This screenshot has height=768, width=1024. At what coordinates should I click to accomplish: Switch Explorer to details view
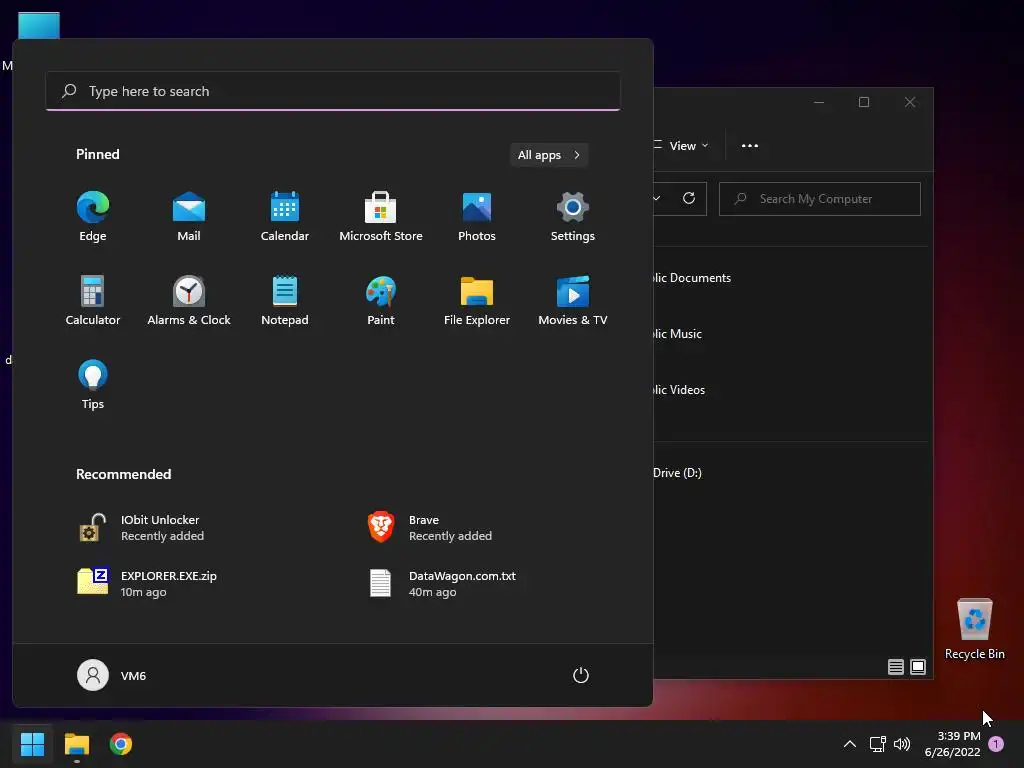[895, 667]
